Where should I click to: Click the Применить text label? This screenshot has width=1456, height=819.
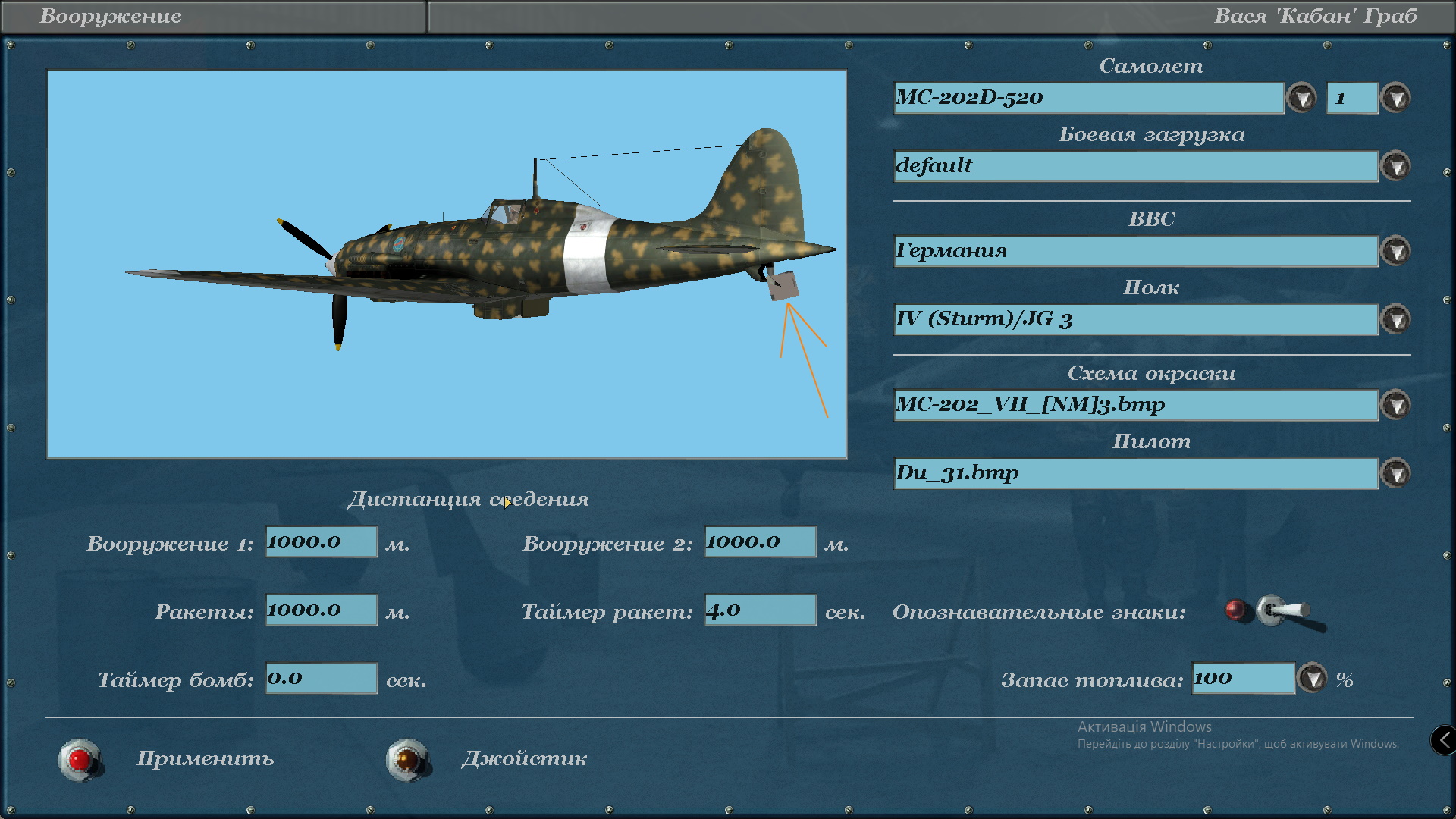(205, 759)
